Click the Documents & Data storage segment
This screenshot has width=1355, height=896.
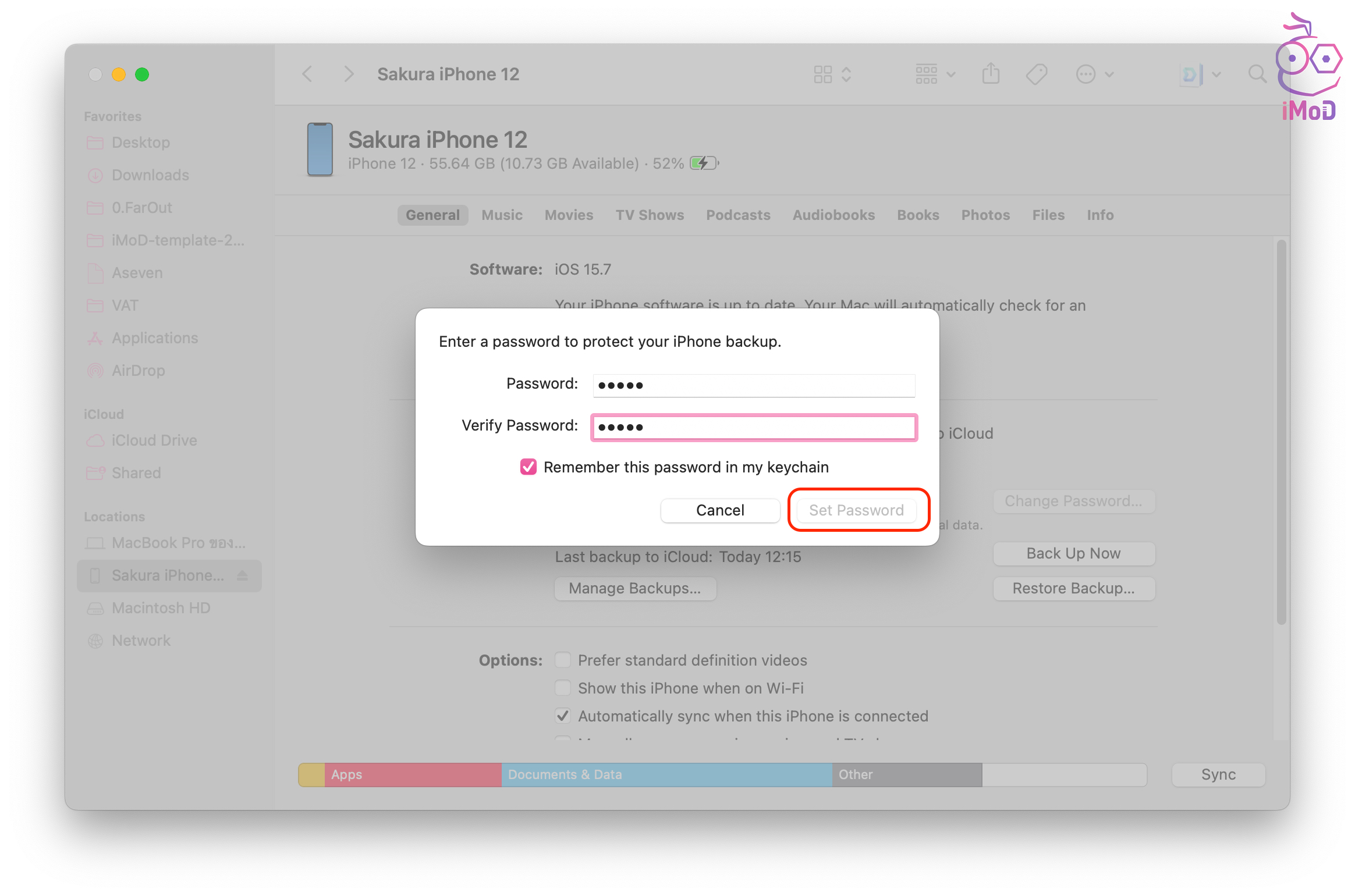tap(666, 774)
